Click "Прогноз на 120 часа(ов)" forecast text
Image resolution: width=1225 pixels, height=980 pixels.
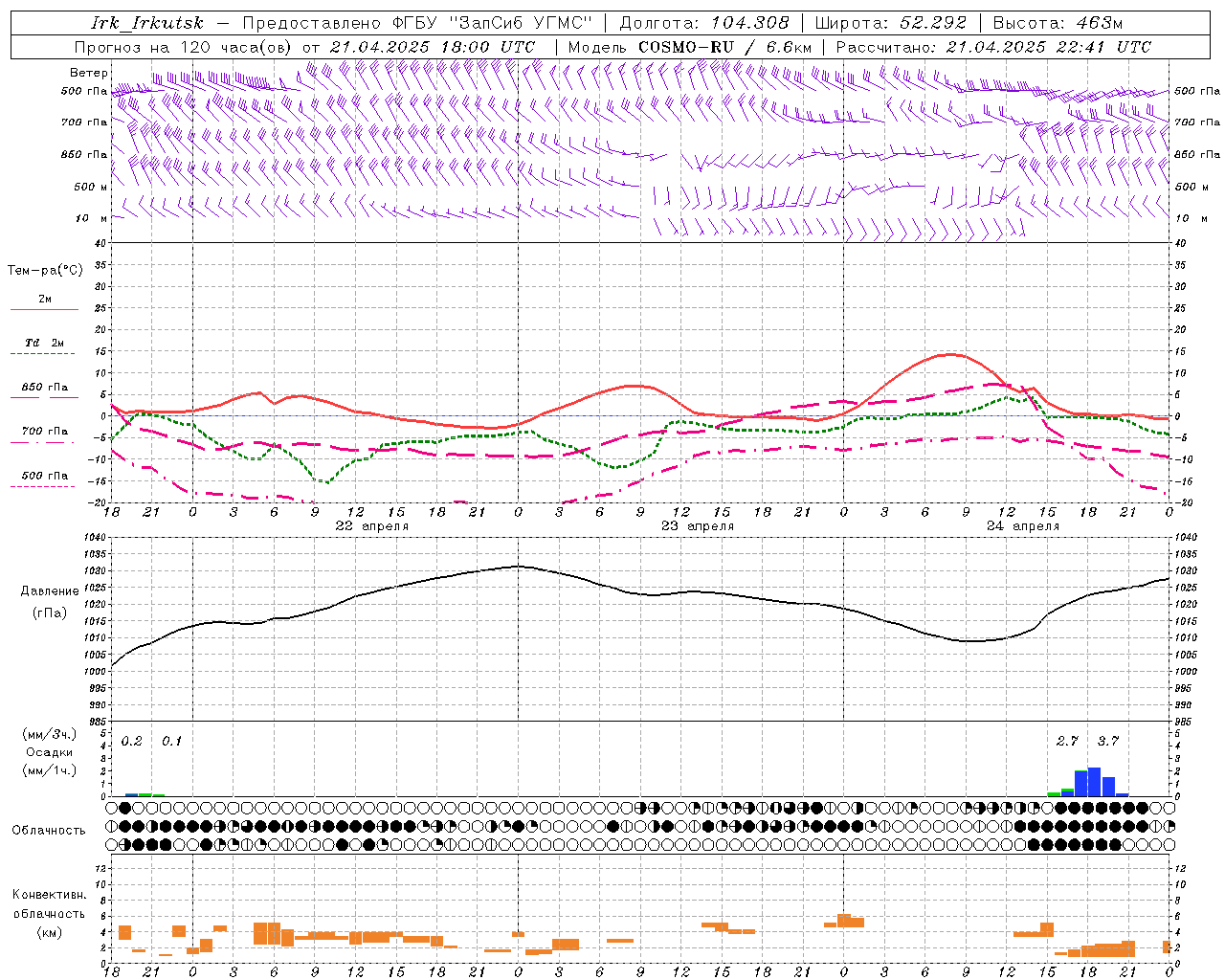(x=185, y=47)
